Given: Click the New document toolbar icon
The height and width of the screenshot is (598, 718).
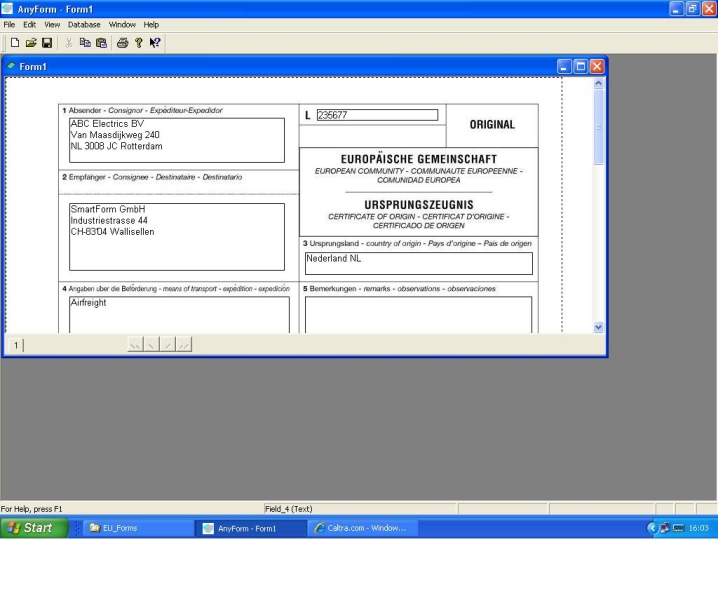Looking at the screenshot, I should coord(15,43).
